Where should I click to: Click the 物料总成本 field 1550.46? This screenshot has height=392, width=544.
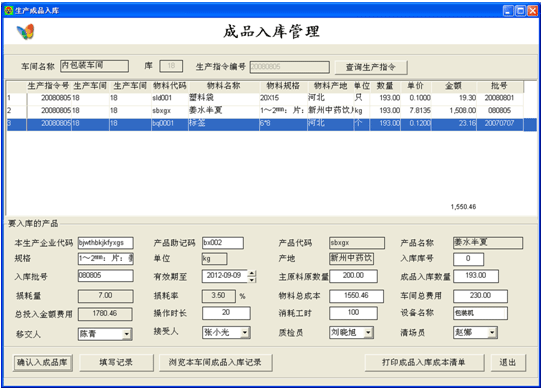[356, 296]
